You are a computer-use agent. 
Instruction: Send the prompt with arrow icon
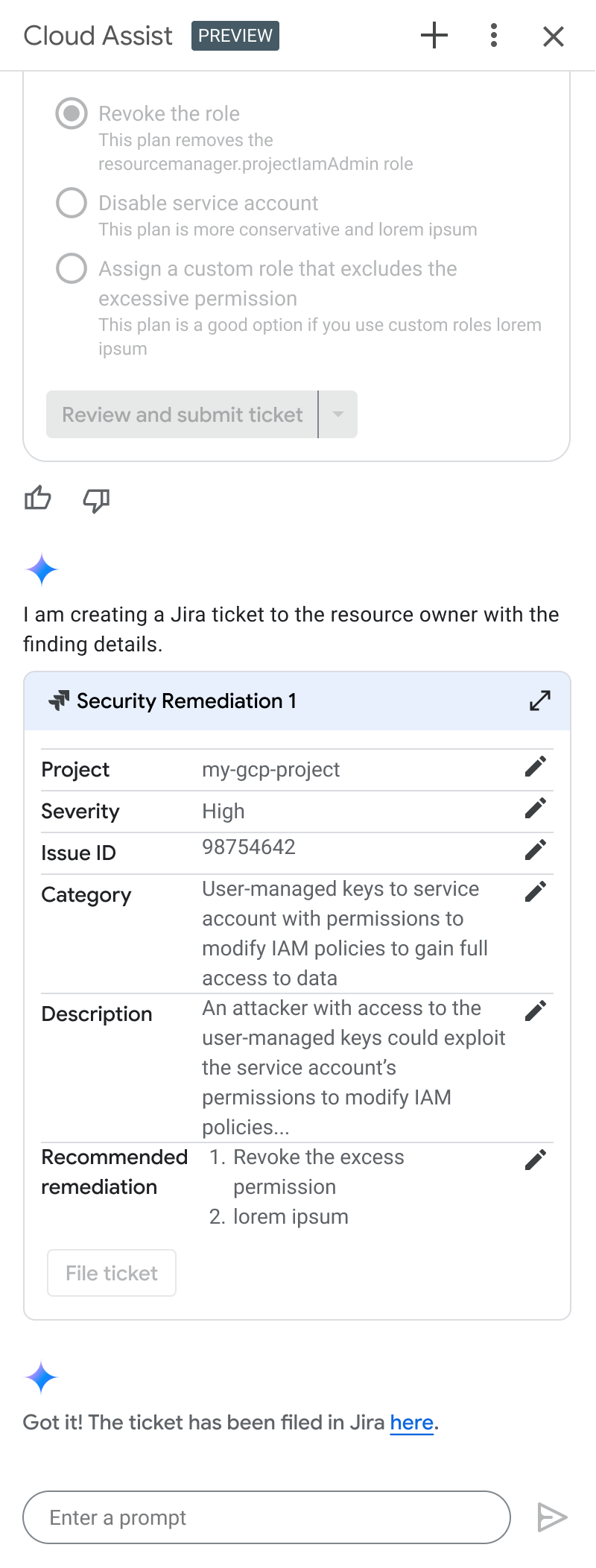[553, 1517]
